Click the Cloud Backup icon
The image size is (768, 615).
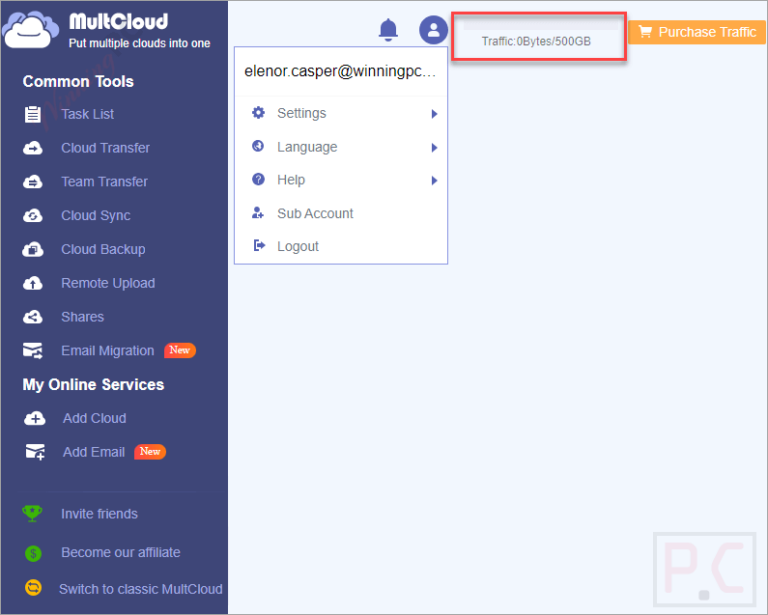pos(33,249)
